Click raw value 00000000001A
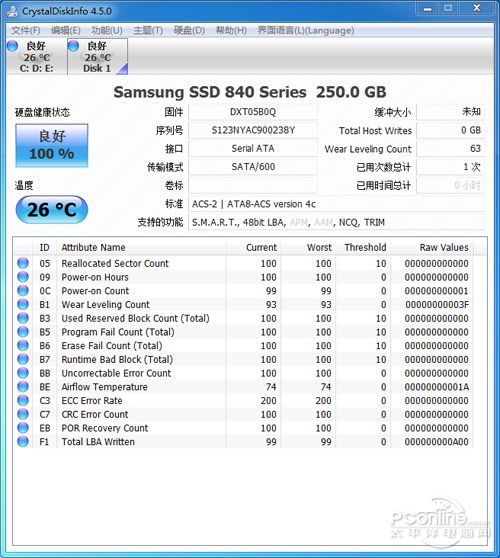Viewport: 500px width, 558px height. click(437, 387)
